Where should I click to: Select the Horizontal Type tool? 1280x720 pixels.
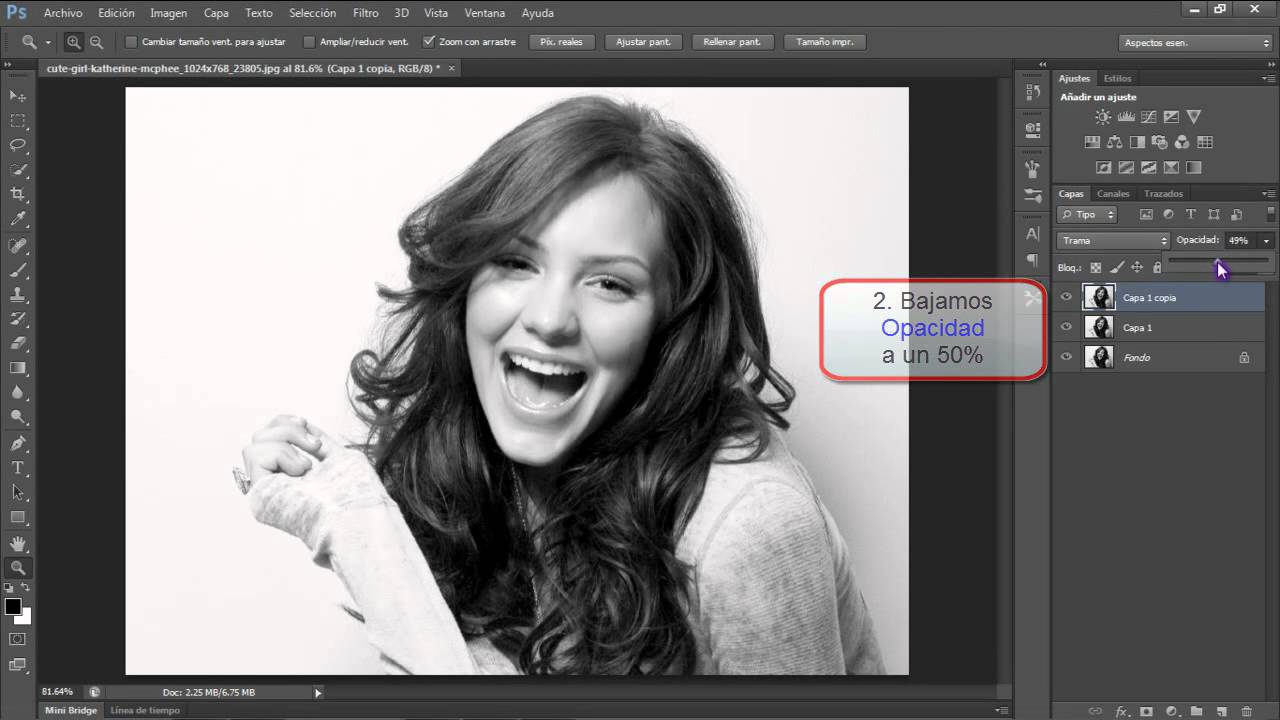(17, 467)
